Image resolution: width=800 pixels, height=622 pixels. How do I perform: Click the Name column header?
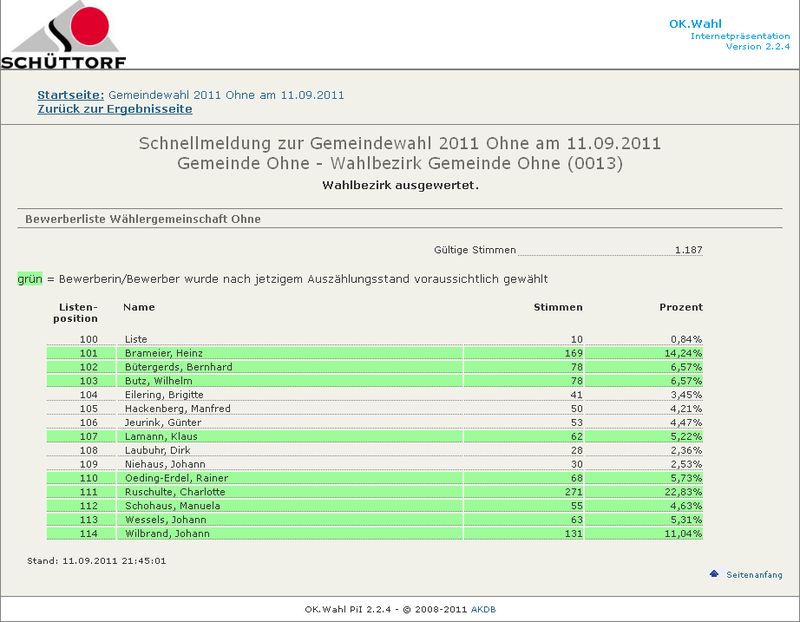point(139,307)
